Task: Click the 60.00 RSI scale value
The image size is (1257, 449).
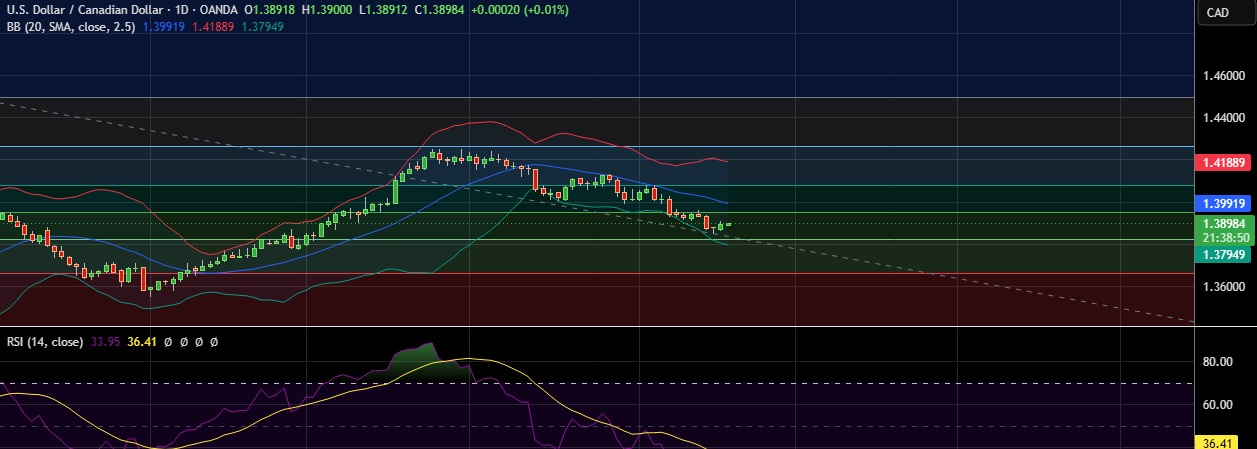Action: pyautogui.click(x=1220, y=405)
